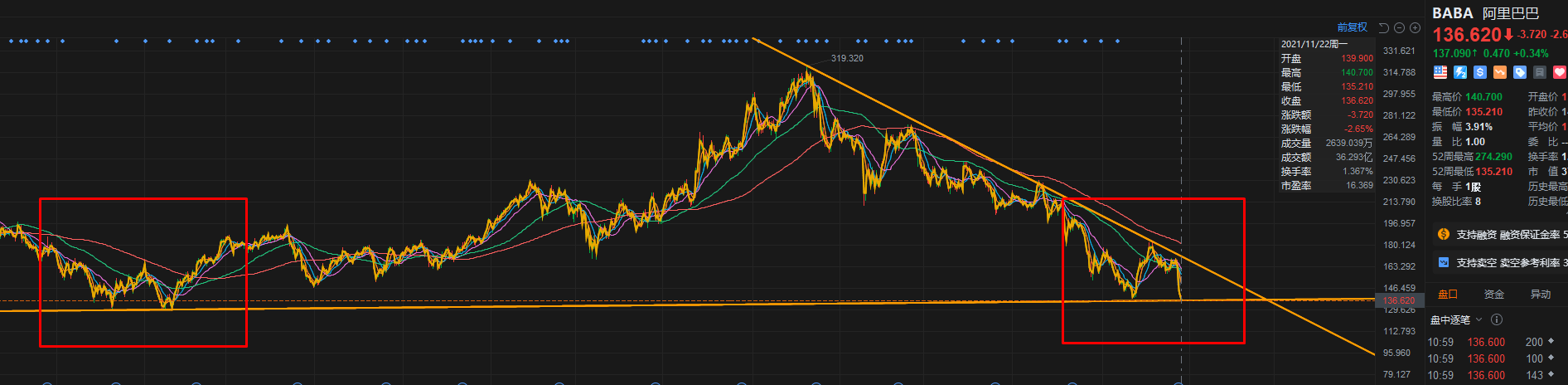
Task: Click the US flag market icon
Action: click(1440, 72)
